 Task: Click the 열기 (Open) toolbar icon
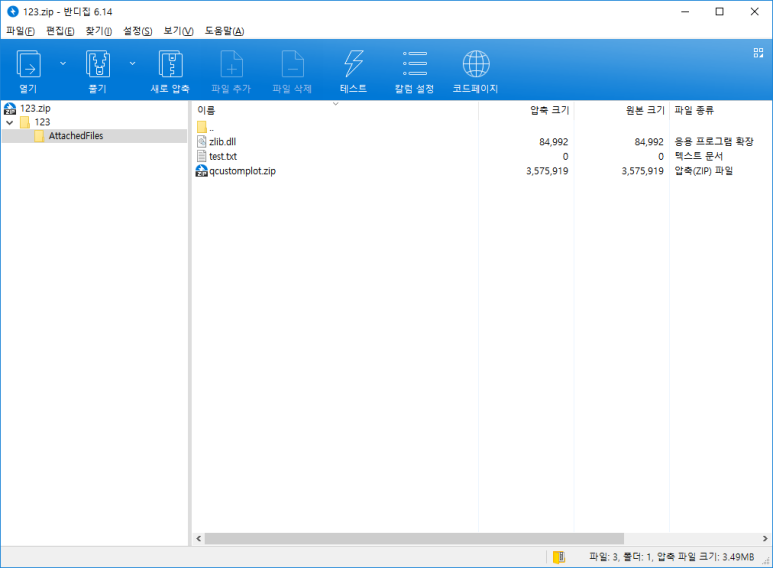pyautogui.click(x=28, y=65)
